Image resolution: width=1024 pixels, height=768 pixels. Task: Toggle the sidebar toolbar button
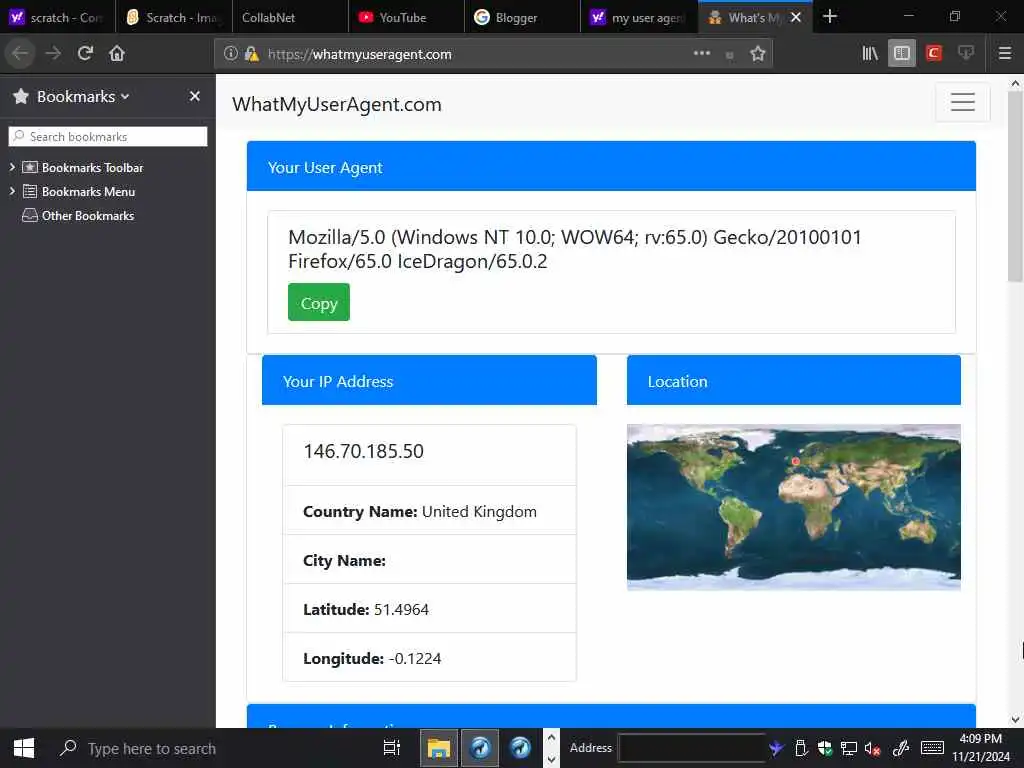[902, 54]
